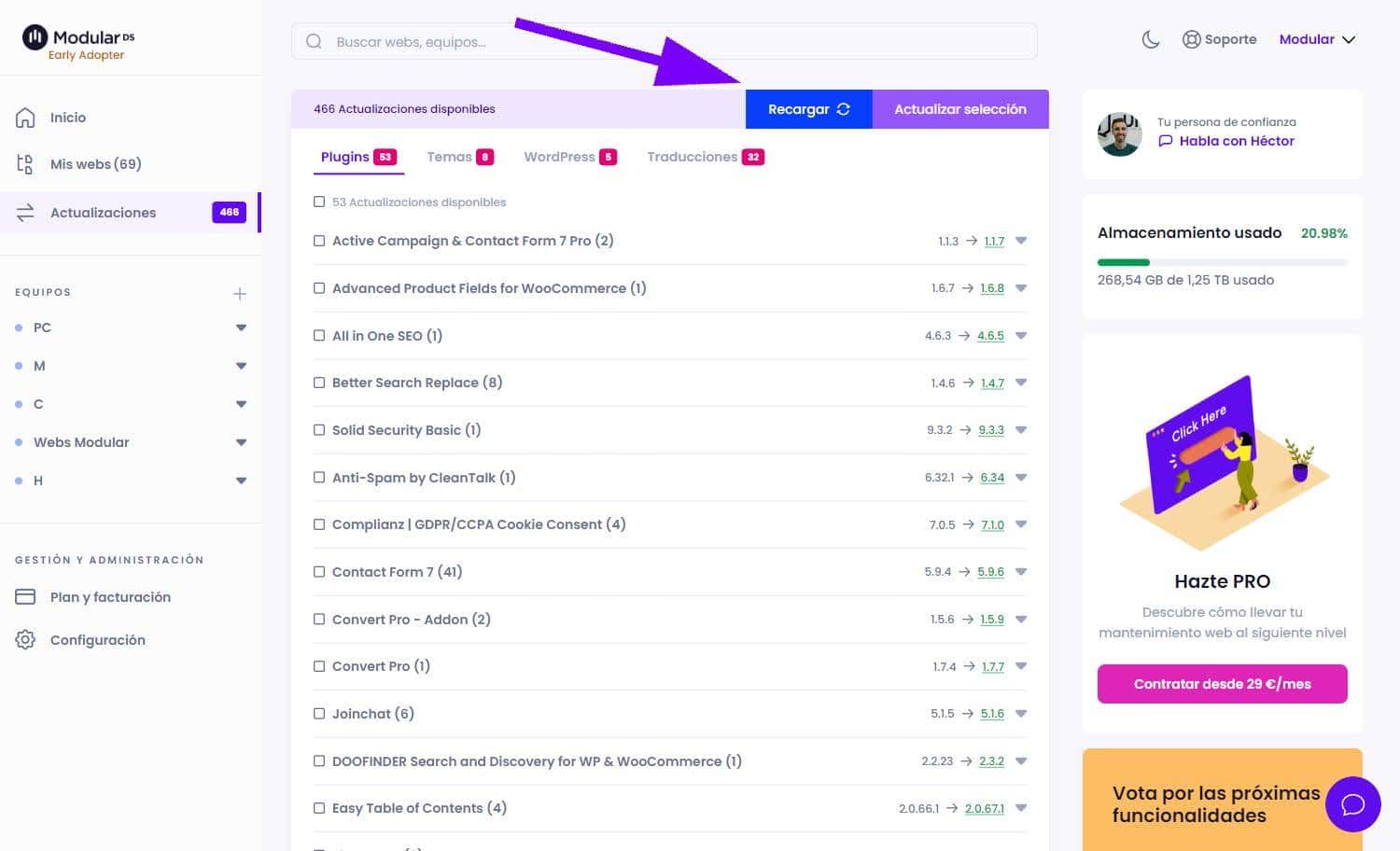Check the All in One SEO box
1400x851 pixels.
pyautogui.click(x=319, y=336)
